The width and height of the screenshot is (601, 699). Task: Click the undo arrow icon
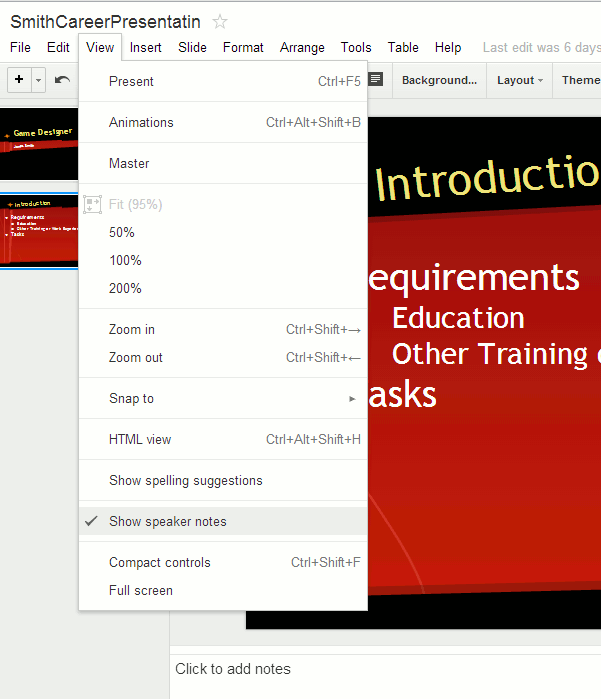pos(62,80)
